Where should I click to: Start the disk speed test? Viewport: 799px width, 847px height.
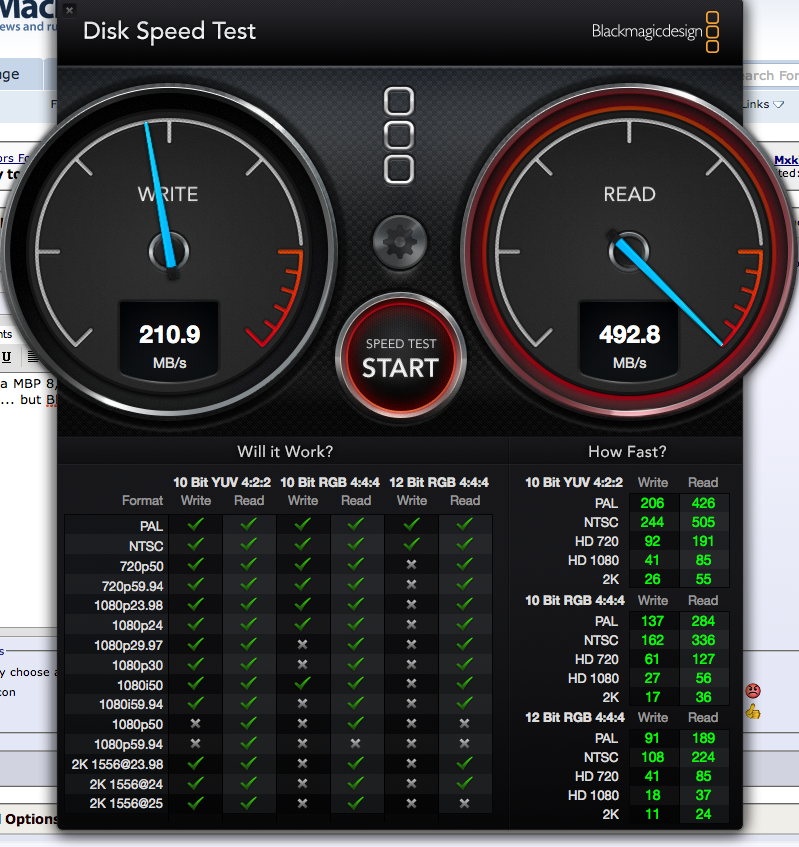(x=400, y=357)
